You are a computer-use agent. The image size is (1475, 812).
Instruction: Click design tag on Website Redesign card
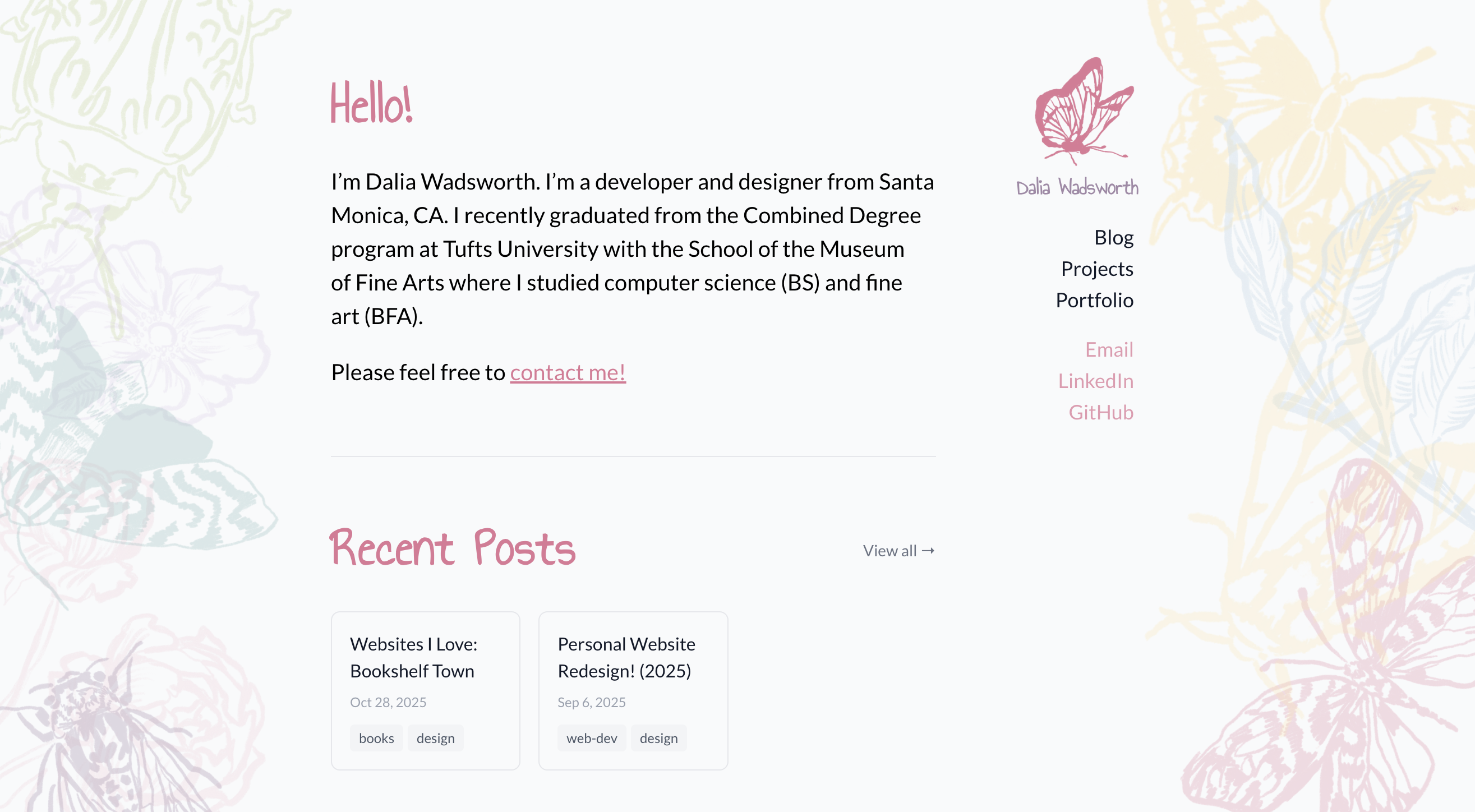658,738
